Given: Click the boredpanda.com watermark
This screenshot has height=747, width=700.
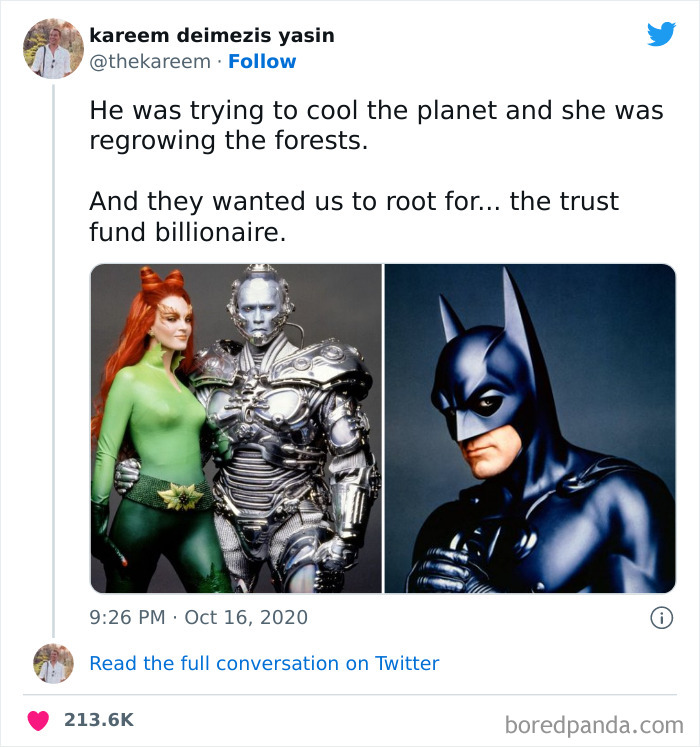Looking at the screenshot, I should [592, 723].
